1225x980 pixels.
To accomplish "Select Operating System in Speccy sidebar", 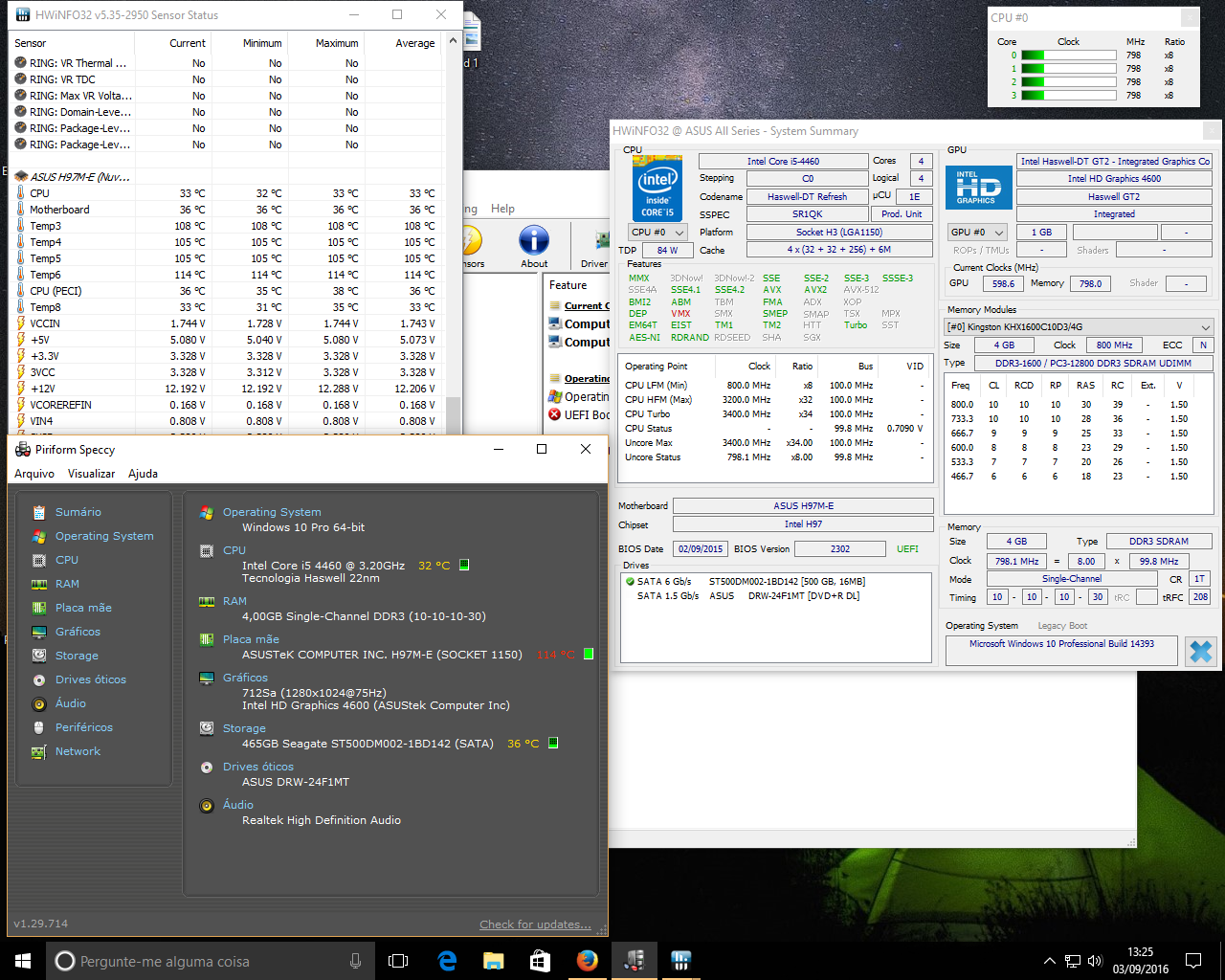I will coord(104,536).
